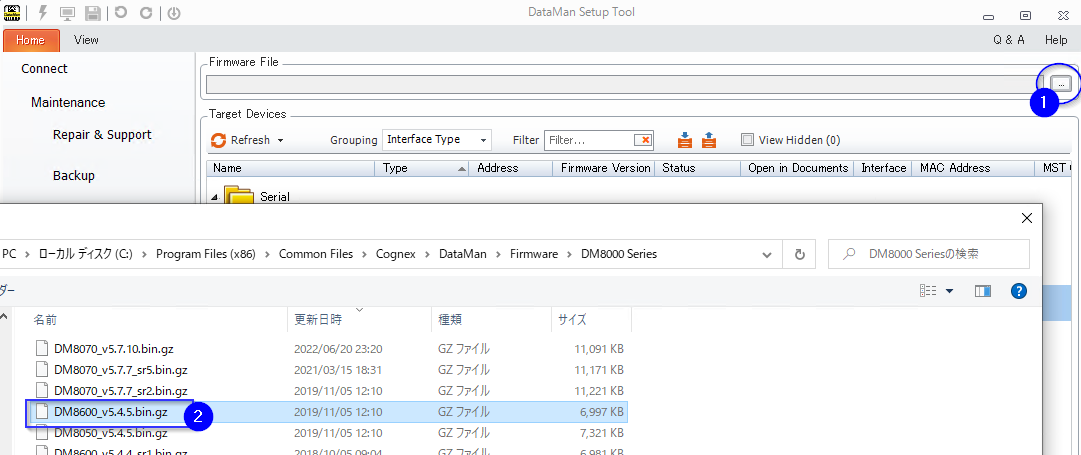Click the redo arrow icon
This screenshot has width=1081, height=455.
tap(145, 12)
